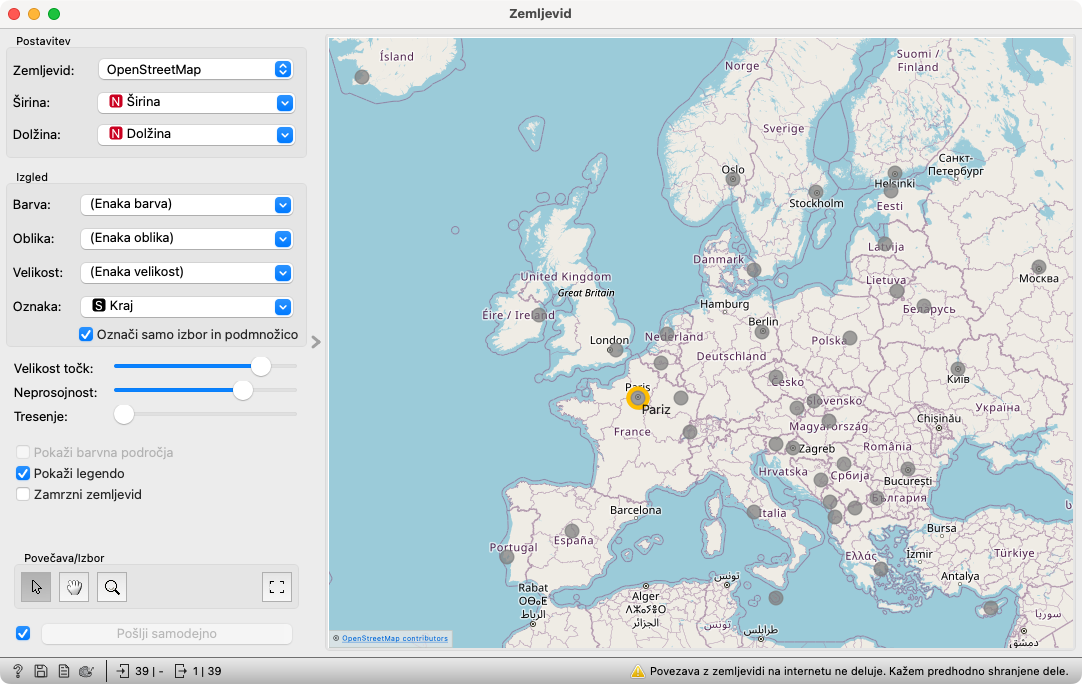The width and height of the screenshot is (1082, 684).
Task: Open help via question mark icon
Action: click(17, 671)
